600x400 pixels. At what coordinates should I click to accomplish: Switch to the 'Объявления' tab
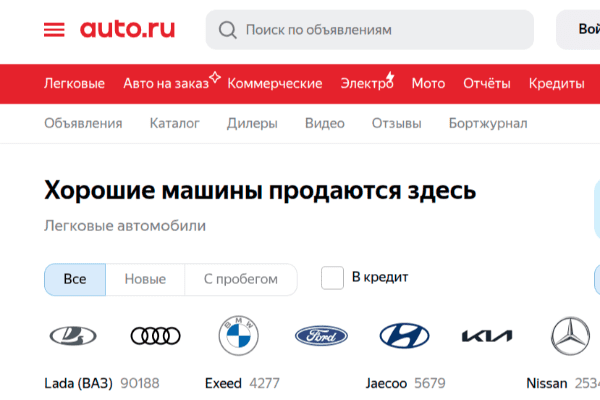pyautogui.click(x=83, y=123)
